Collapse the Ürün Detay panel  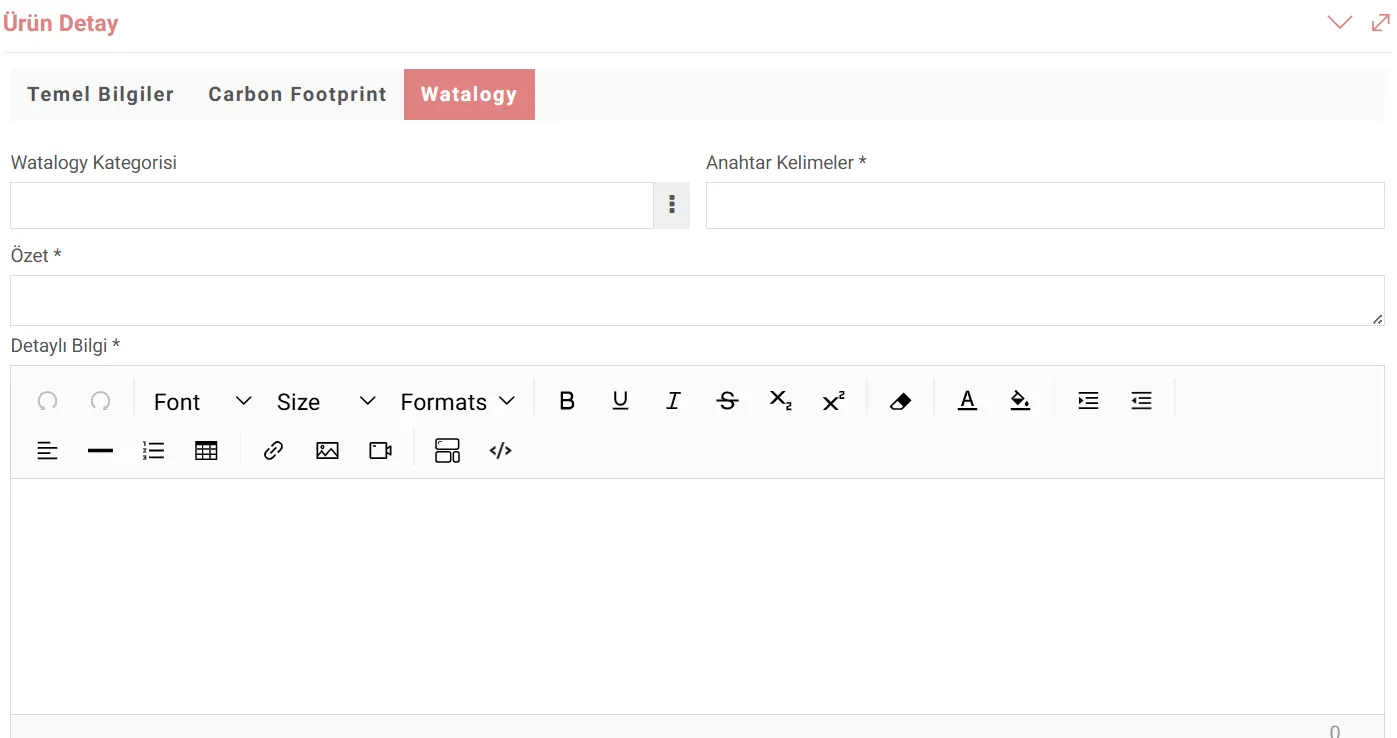(x=1339, y=23)
